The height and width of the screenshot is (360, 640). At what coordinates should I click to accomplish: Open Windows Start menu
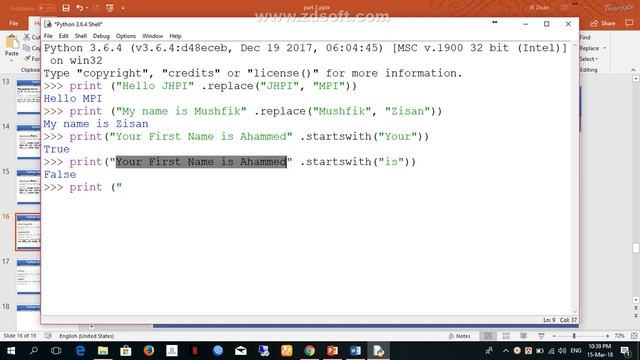[x=11, y=351]
